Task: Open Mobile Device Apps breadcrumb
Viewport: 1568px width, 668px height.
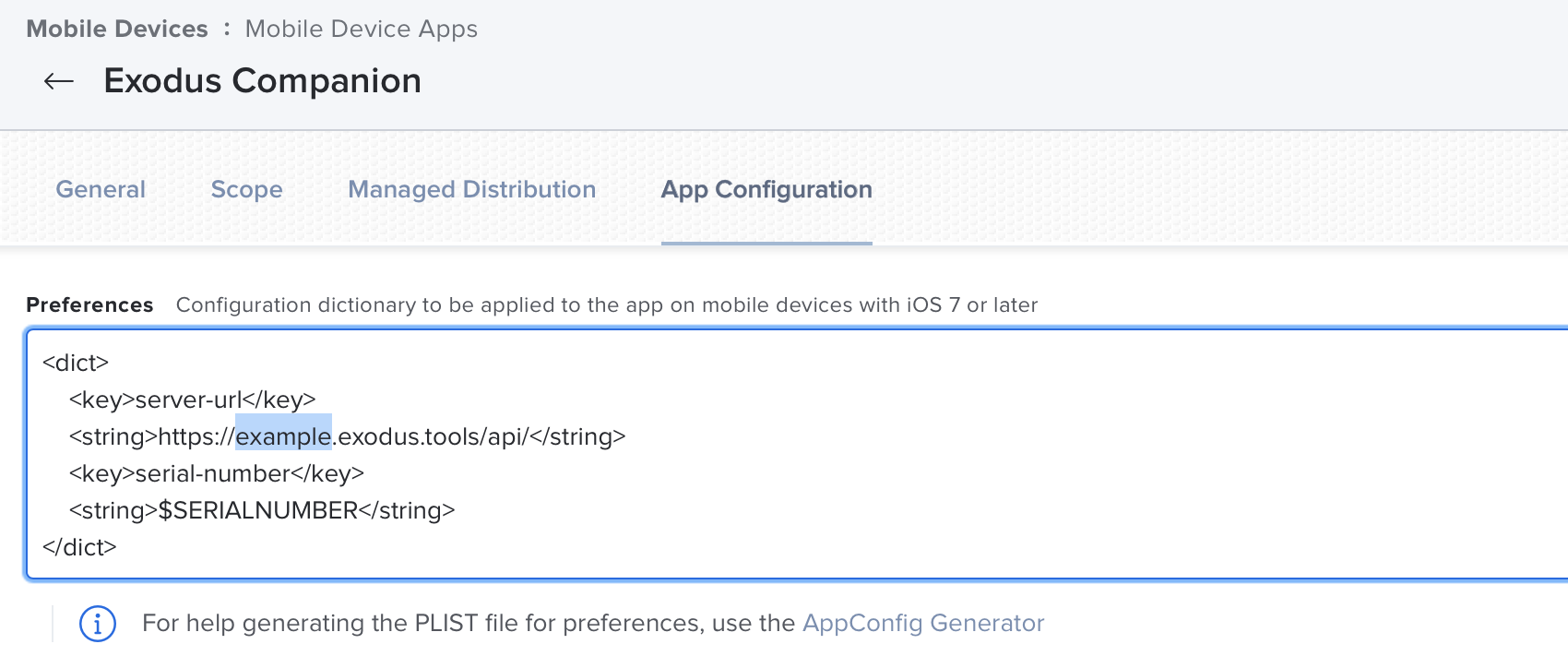Action: pyautogui.click(x=362, y=29)
